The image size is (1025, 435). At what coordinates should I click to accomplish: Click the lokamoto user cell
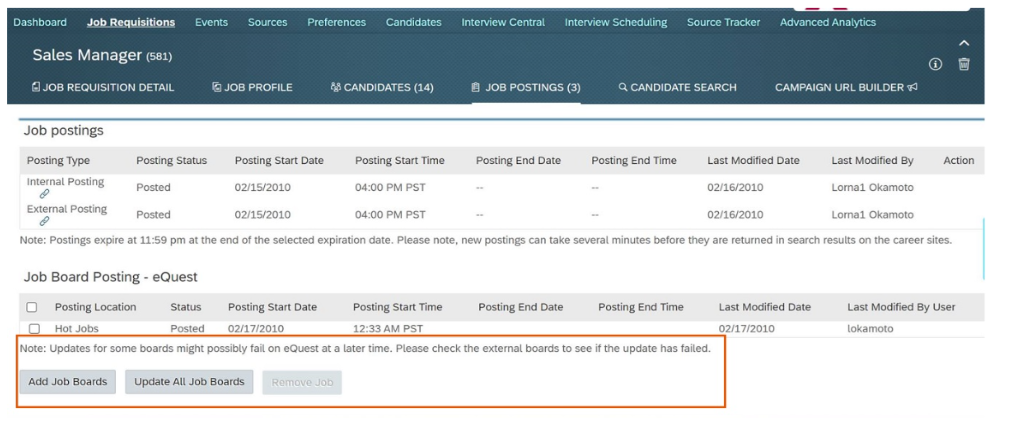pos(870,328)
